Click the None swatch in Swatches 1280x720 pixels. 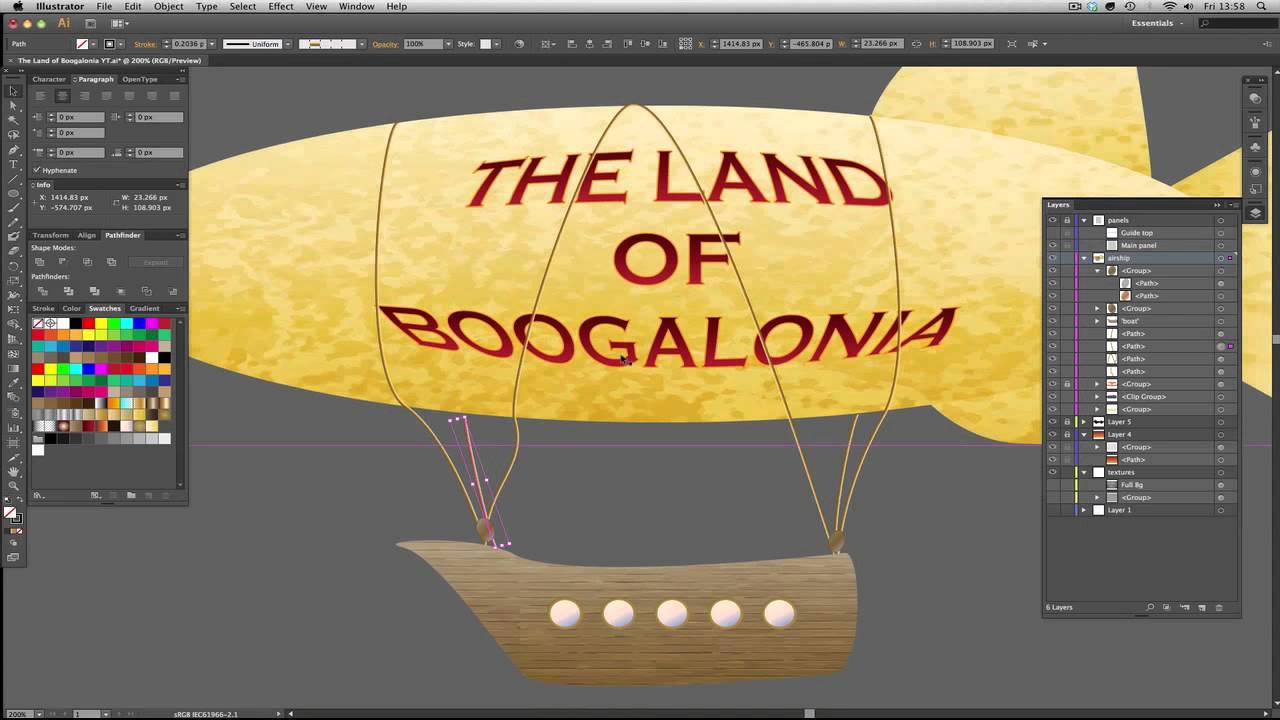[x=38, y=323]
